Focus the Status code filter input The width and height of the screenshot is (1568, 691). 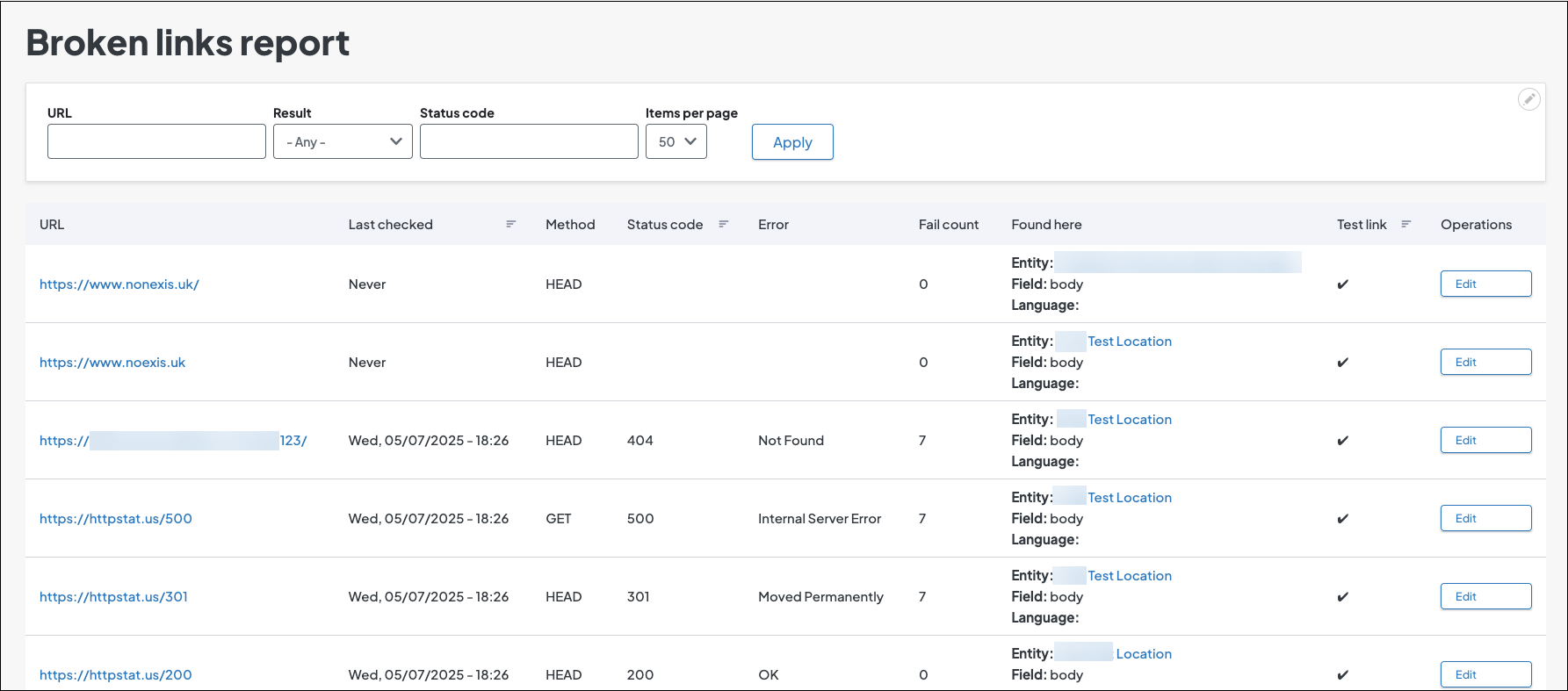529,141
